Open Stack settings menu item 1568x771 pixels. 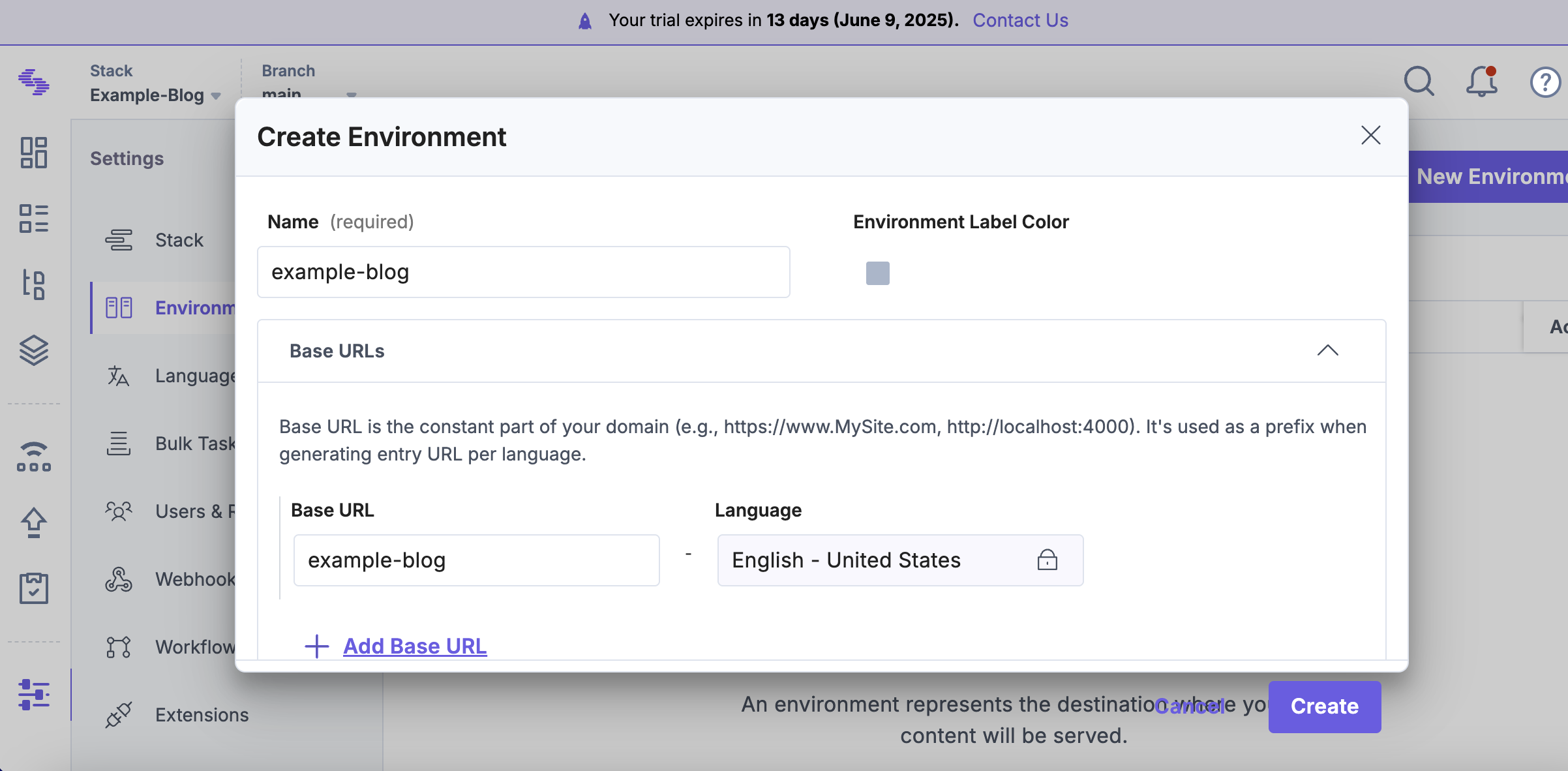[x=179, y=240]
